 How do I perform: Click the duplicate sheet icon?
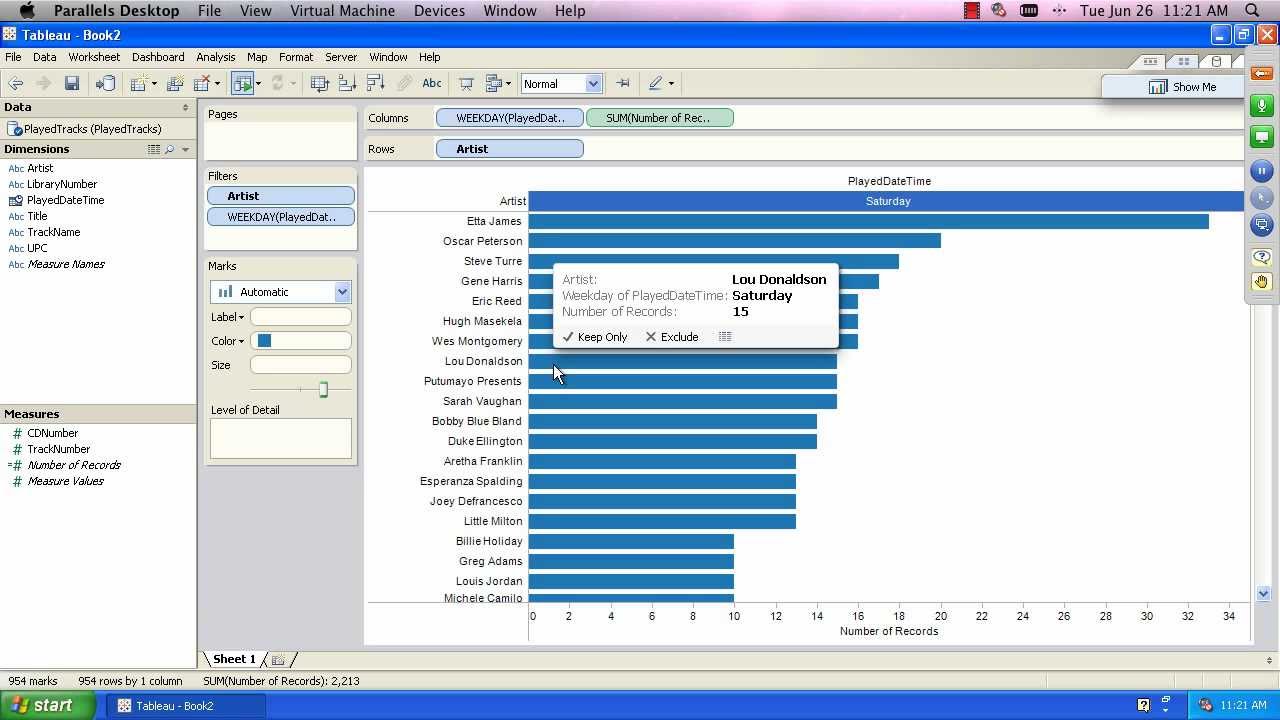[x=175, y=84]
